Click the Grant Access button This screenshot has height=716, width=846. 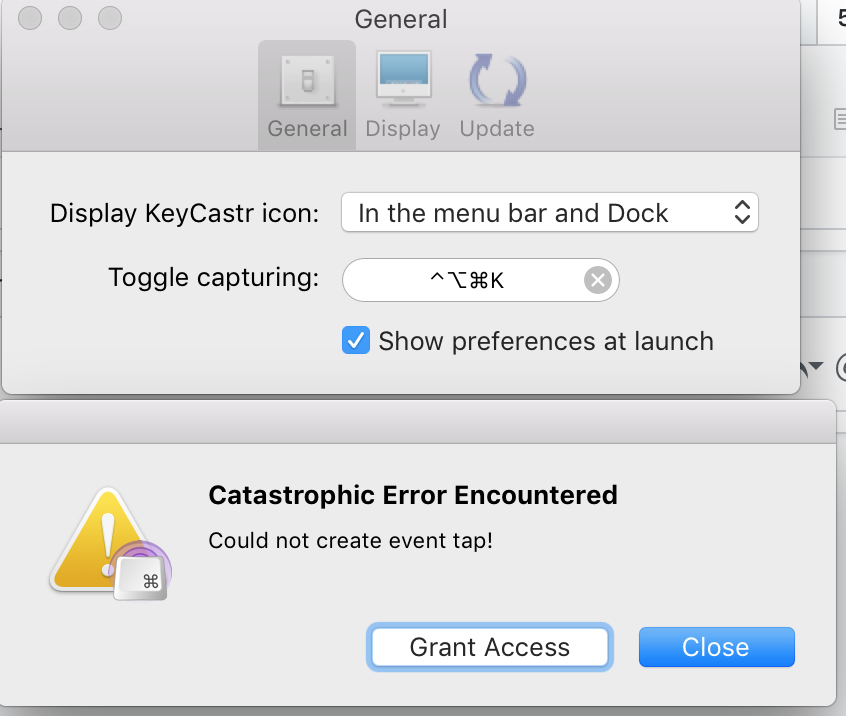(490, 647)
